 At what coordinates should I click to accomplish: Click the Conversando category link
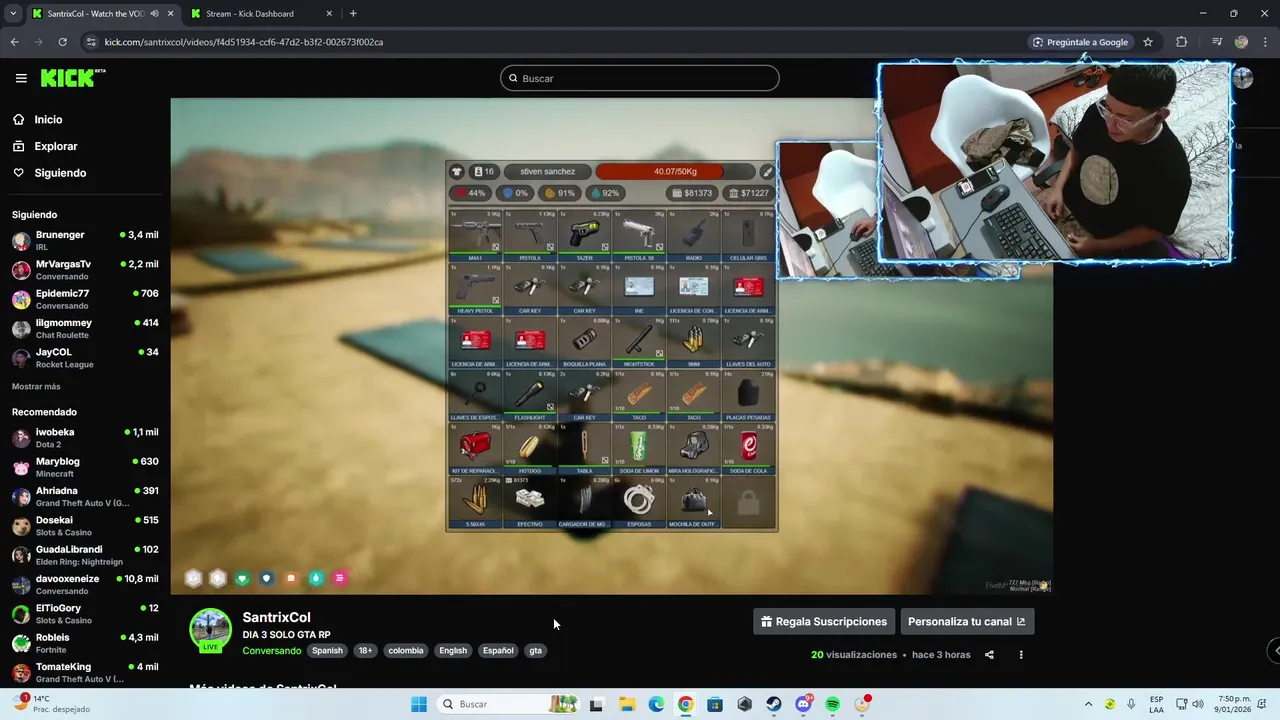pos(272,651)
